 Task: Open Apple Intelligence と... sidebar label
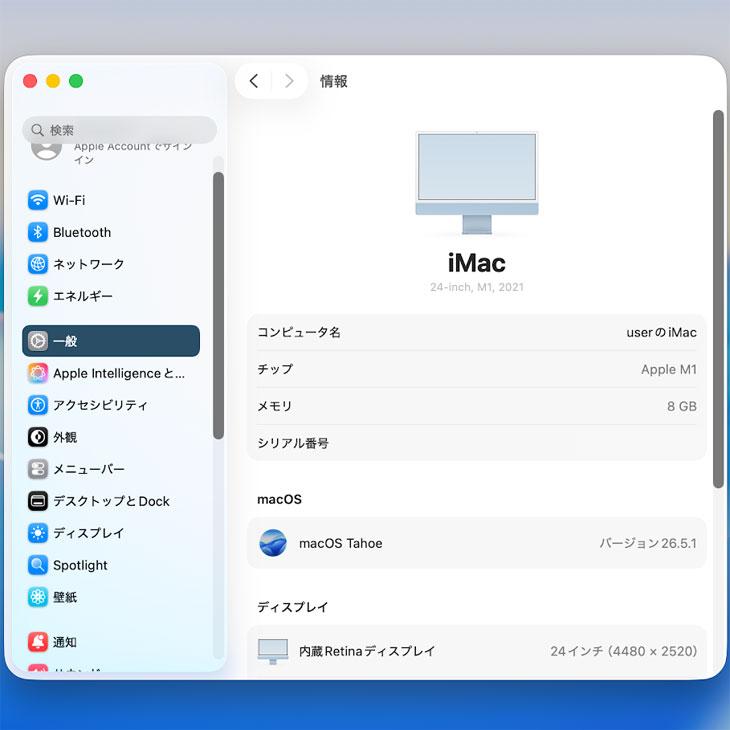click(119, 373)
